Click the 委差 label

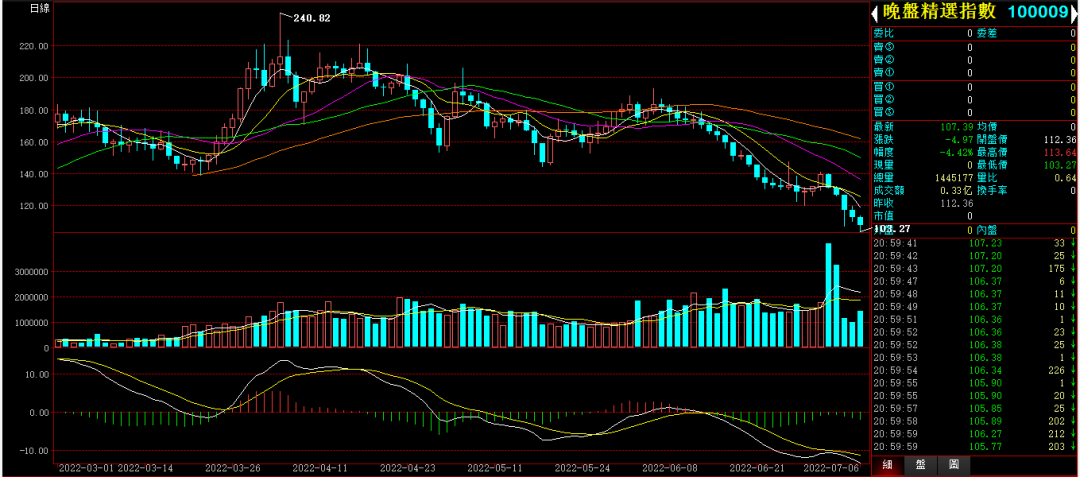pyautogui.click(x=987, y=33)
